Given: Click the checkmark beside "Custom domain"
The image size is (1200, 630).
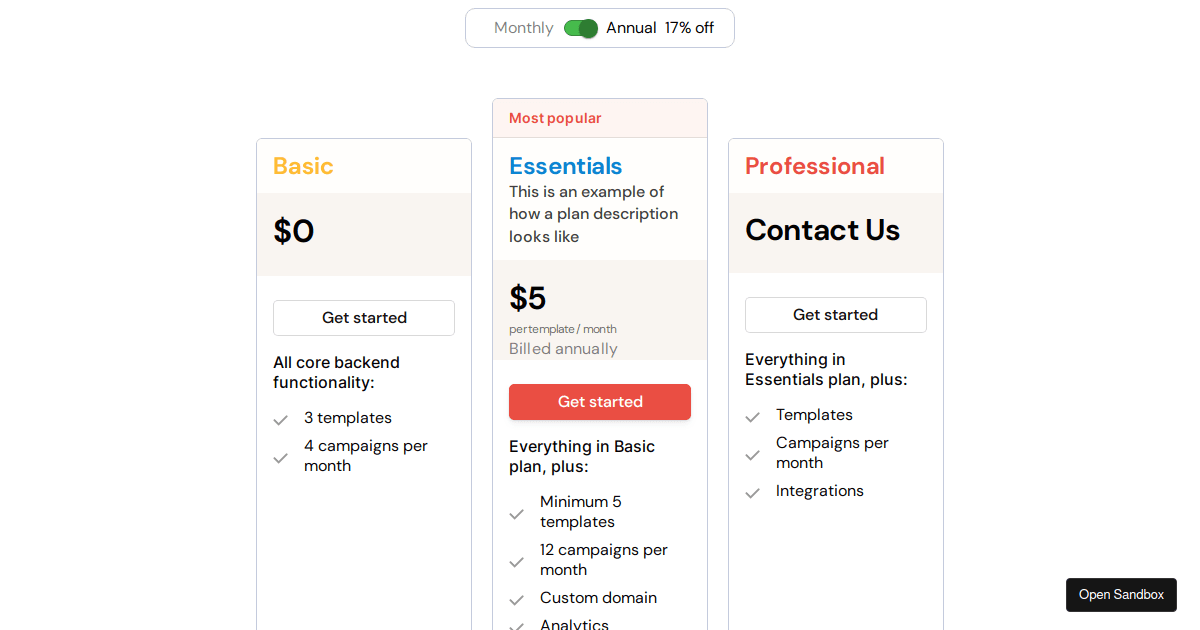Looking at the screenshot, I should point(517,598).
